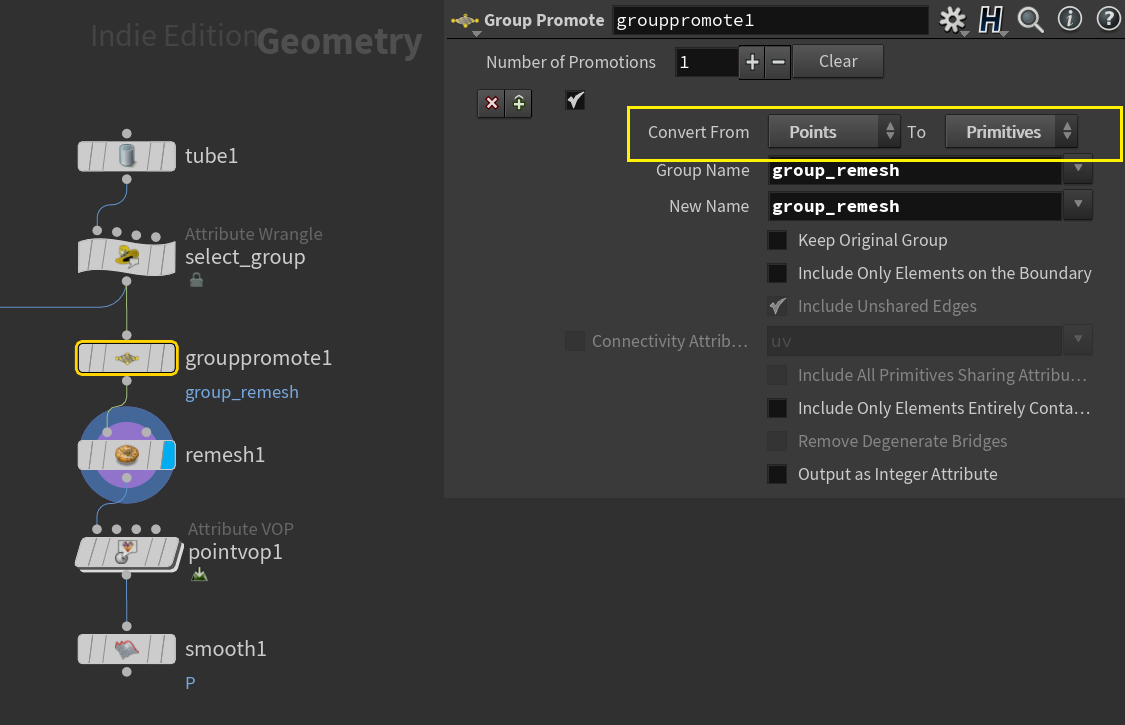Click the P label under smooth1
Screen dimensions: 1125x725
190,683
